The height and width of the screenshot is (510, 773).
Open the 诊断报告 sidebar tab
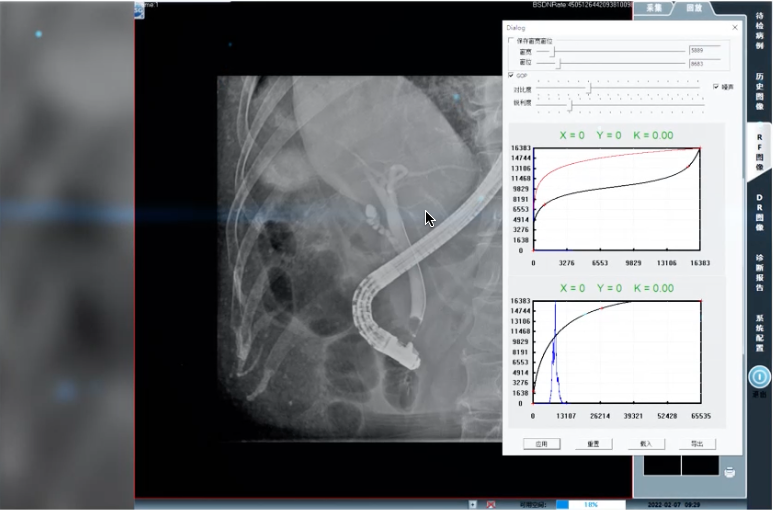[759, 272]
